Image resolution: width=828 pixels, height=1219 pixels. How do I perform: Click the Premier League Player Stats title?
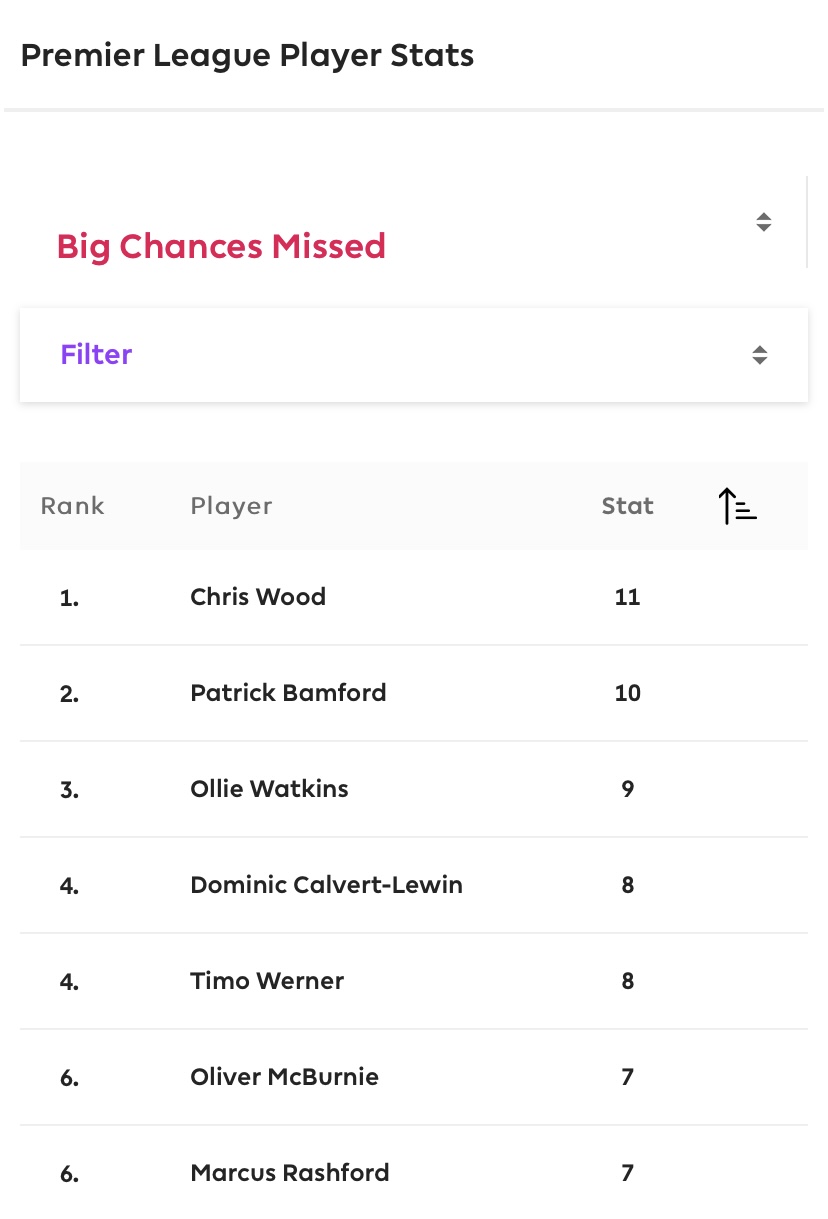[x=247, y=55]
